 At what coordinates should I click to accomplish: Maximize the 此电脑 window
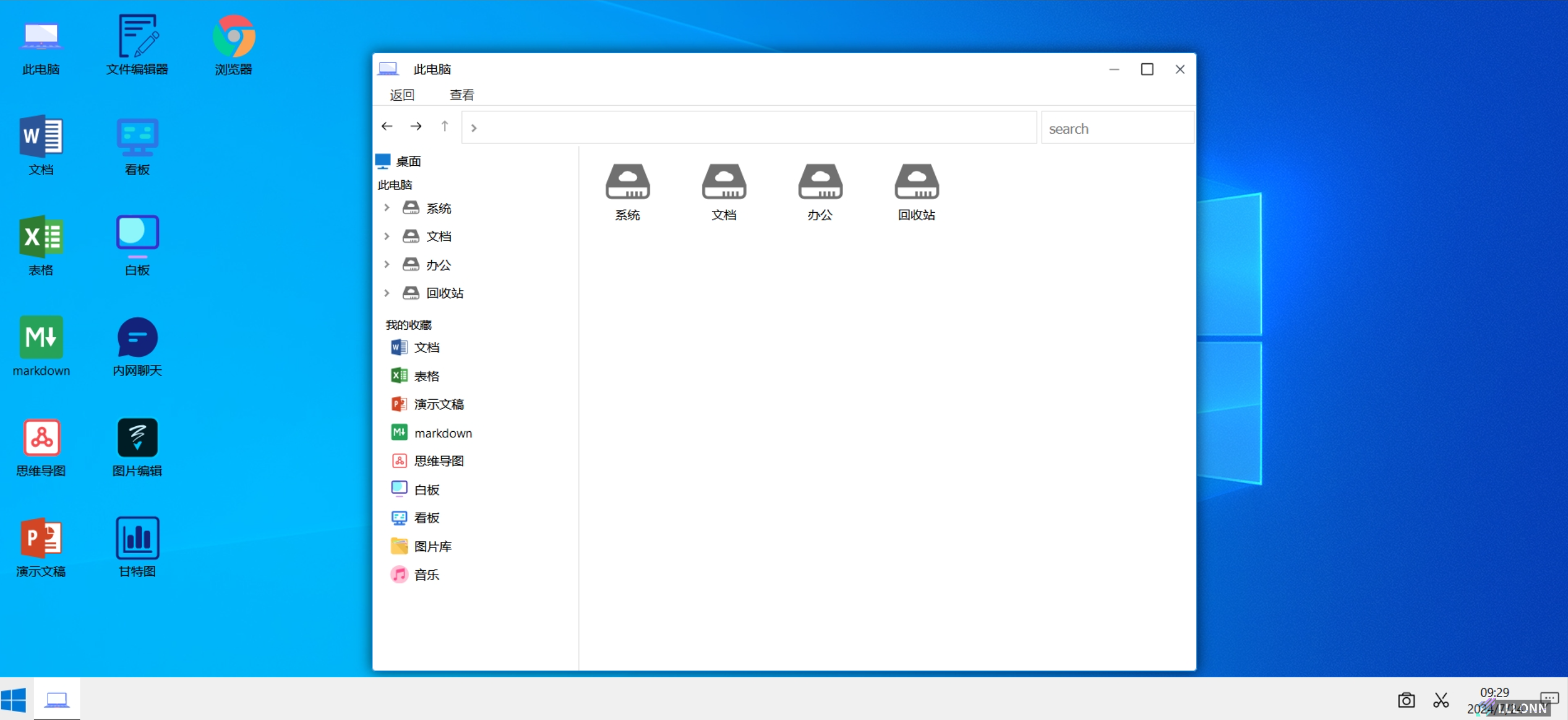(1147, 69)
